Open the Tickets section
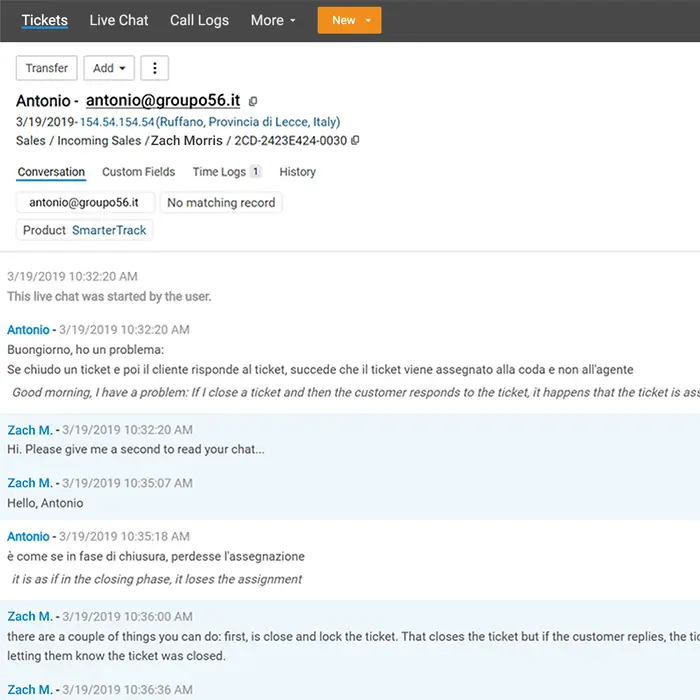The image size is (700, 700). 45,20
